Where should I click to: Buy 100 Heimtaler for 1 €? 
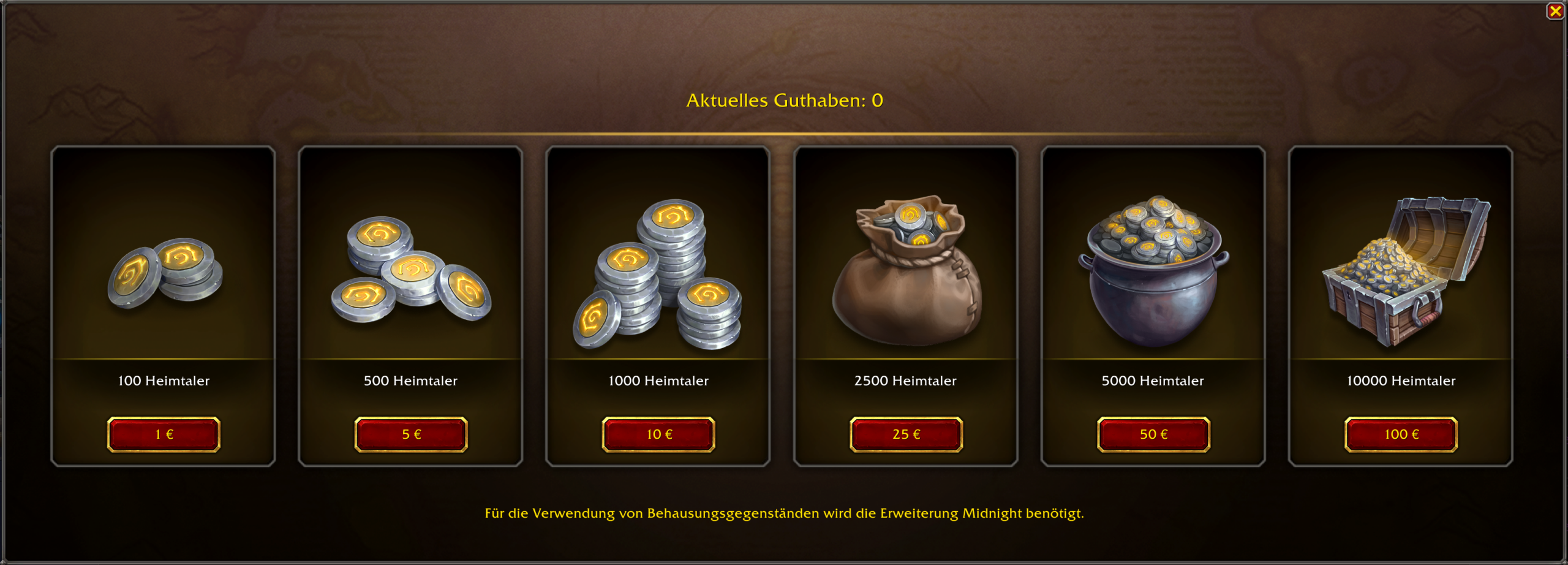(x=164, y=434)
